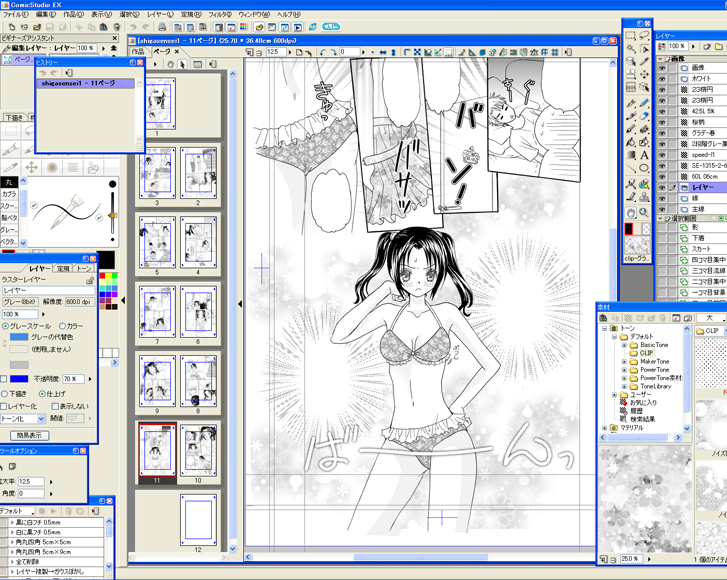Viewport: 727px width, 580px height.
Task: Select the PowerTone folder
Action: (x=654, y=370)
